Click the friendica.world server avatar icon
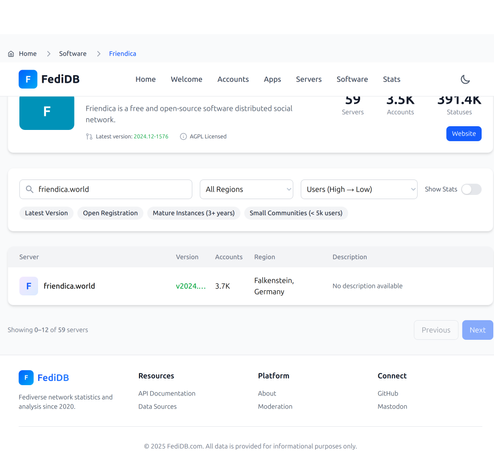This screenshot has width=494, height=466. tap(29, 286)
